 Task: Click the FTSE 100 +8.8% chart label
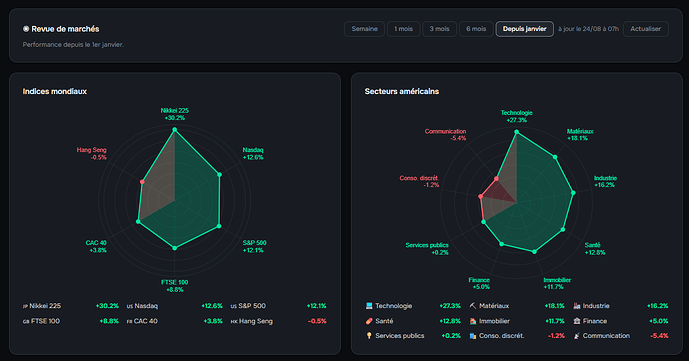tap(174, 286)
